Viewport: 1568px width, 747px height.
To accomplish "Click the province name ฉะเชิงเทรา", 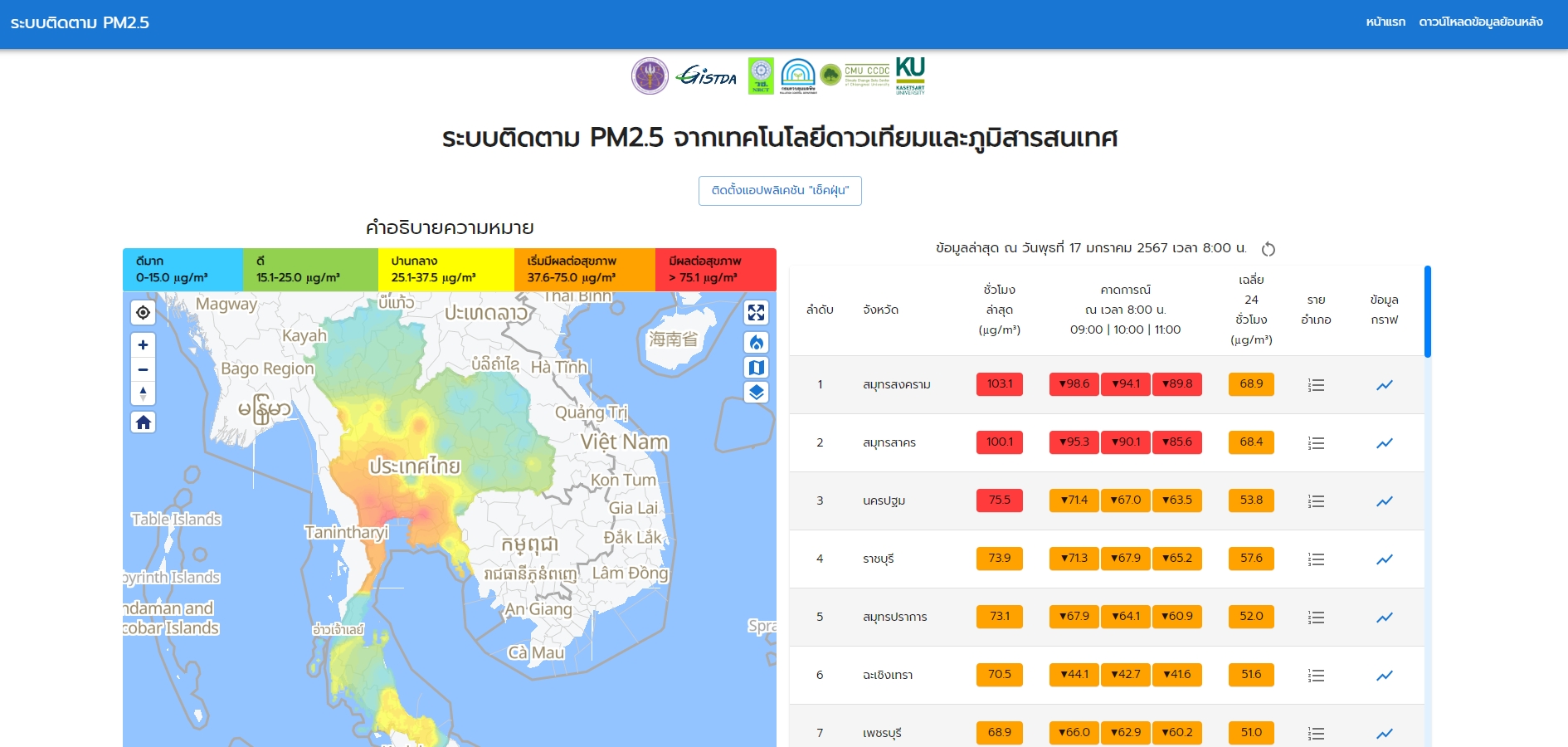I will coord(888,675).
